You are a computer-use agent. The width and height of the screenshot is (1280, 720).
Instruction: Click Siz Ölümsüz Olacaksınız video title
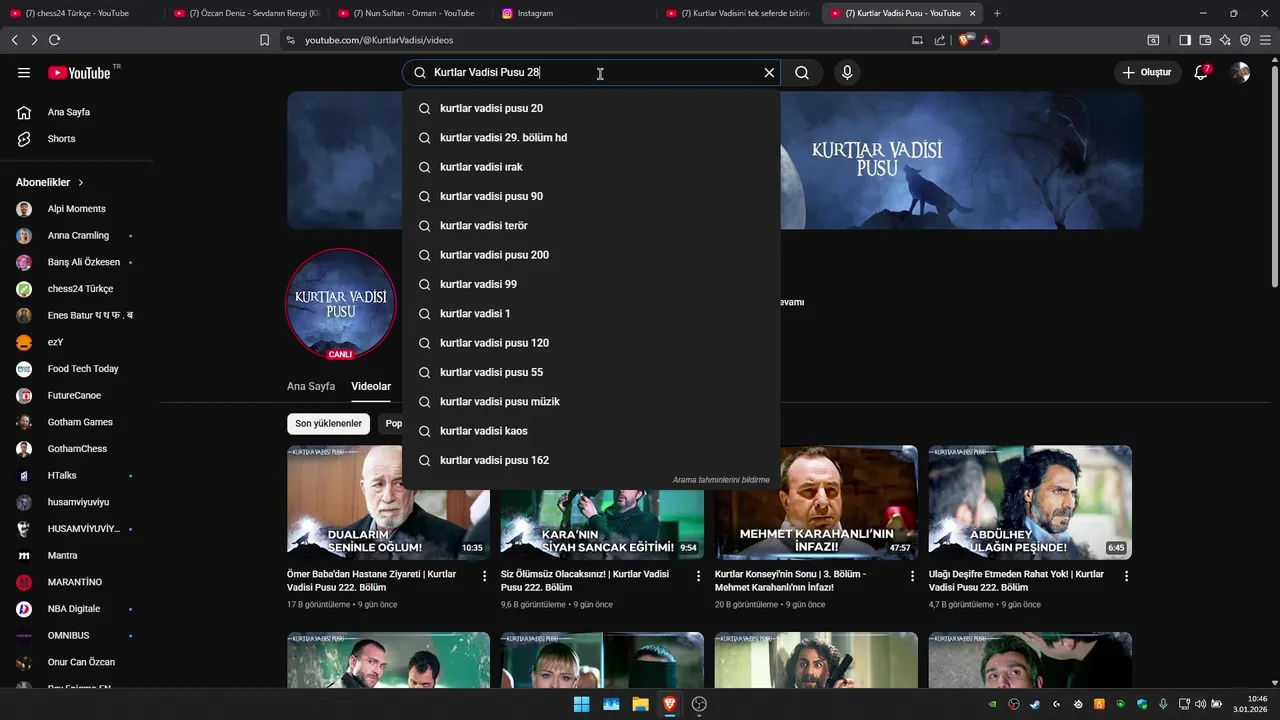(x=585, y=581)
